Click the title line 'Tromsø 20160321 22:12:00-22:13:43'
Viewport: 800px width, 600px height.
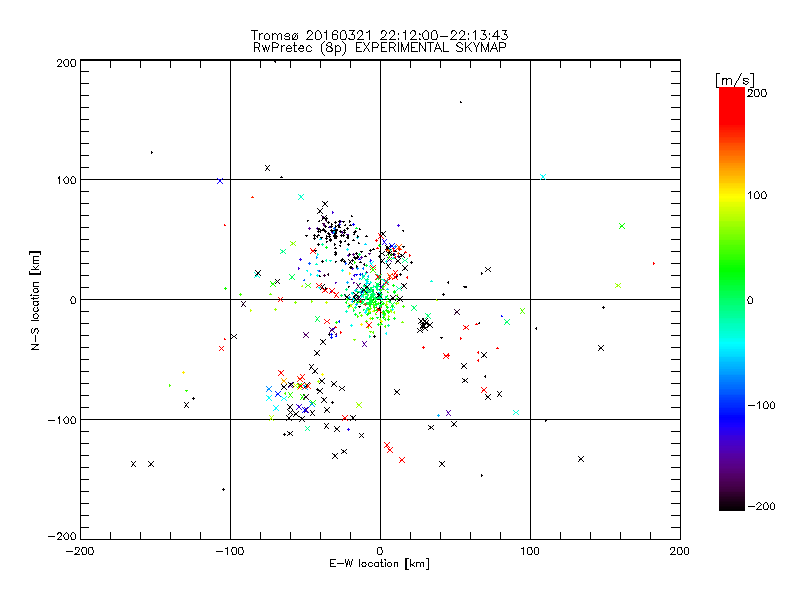tap(380, 35)
